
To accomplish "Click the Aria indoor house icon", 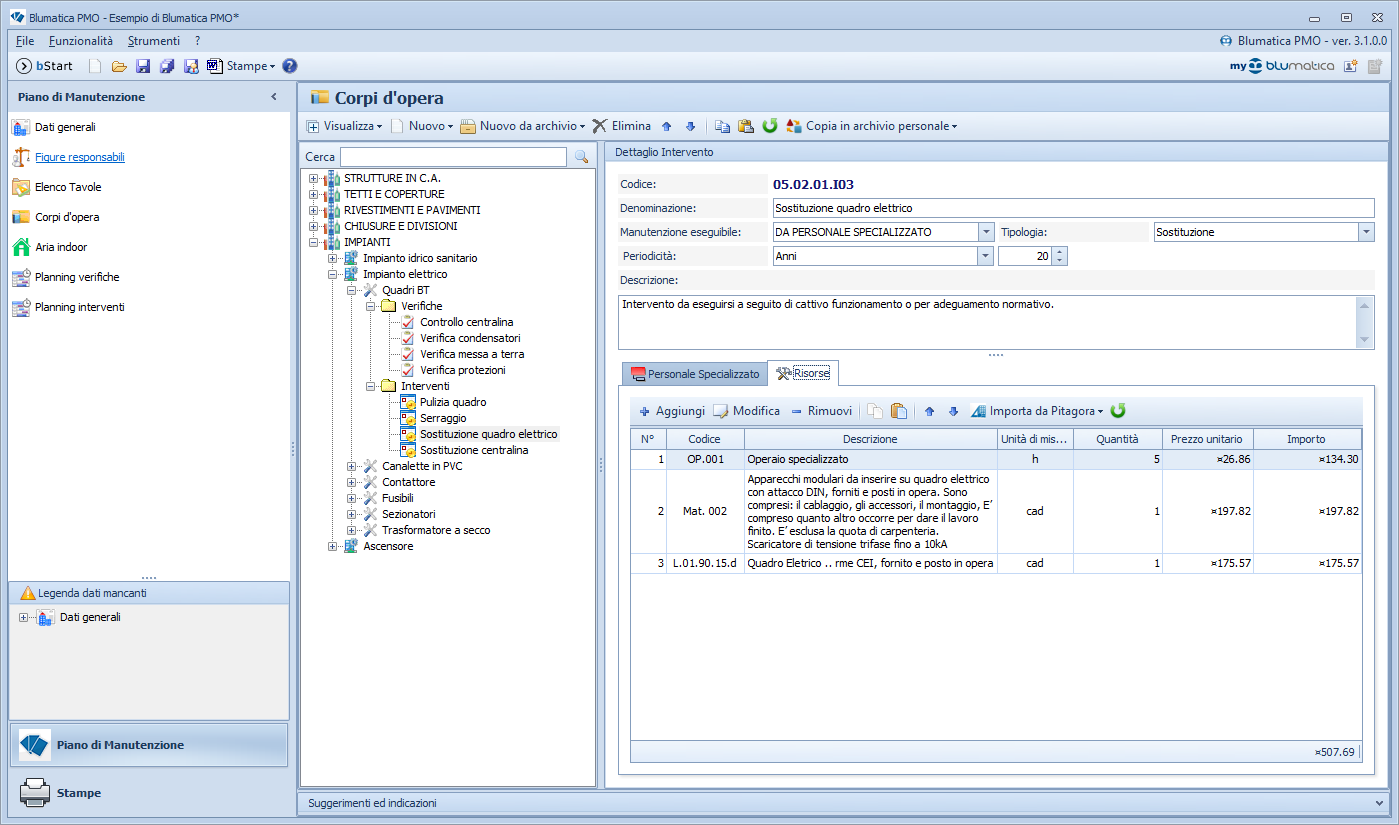I will pyautogui.click(x=20, y=247).
